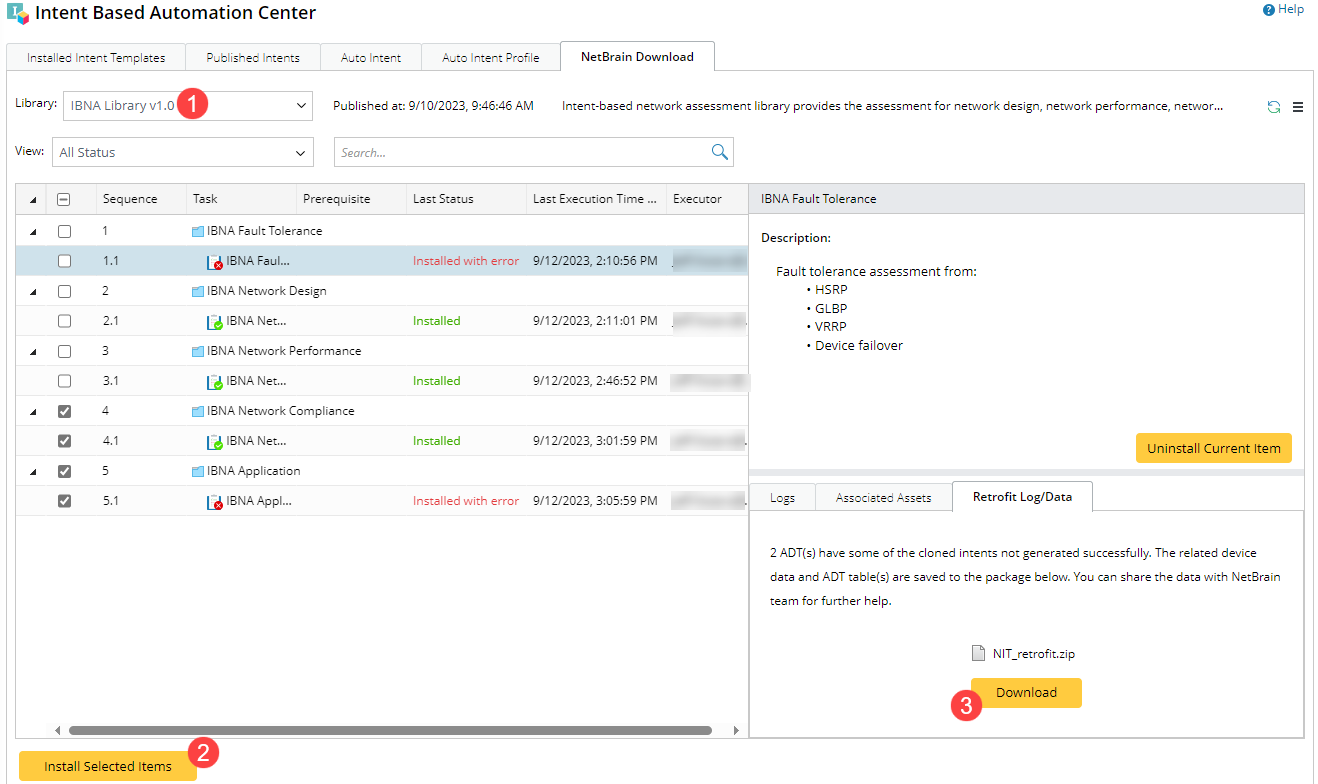Open the Library dropdown

coord(188,106)
